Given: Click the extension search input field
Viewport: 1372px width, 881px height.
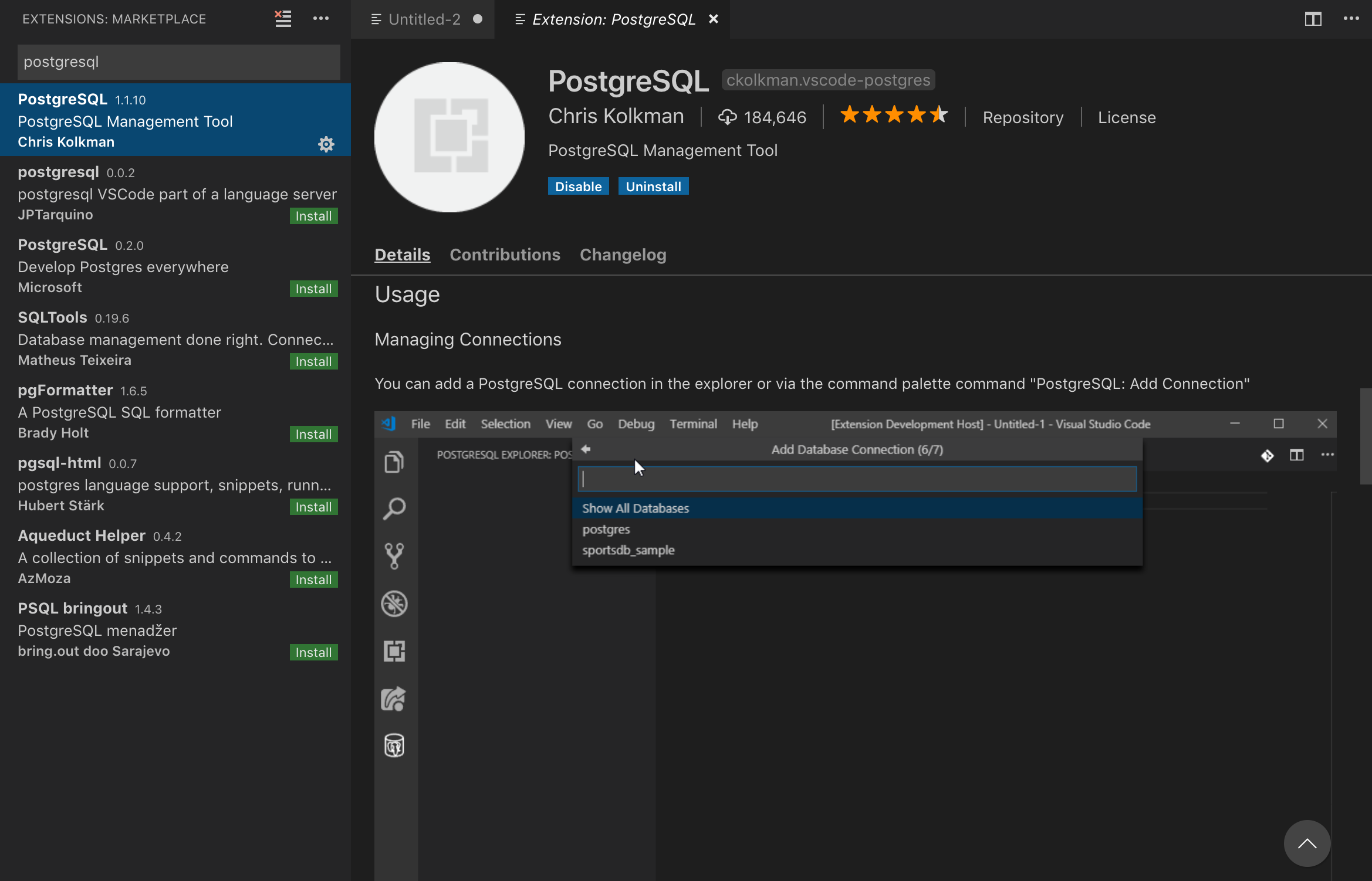Looking at the screenshot, I should 178,62.
